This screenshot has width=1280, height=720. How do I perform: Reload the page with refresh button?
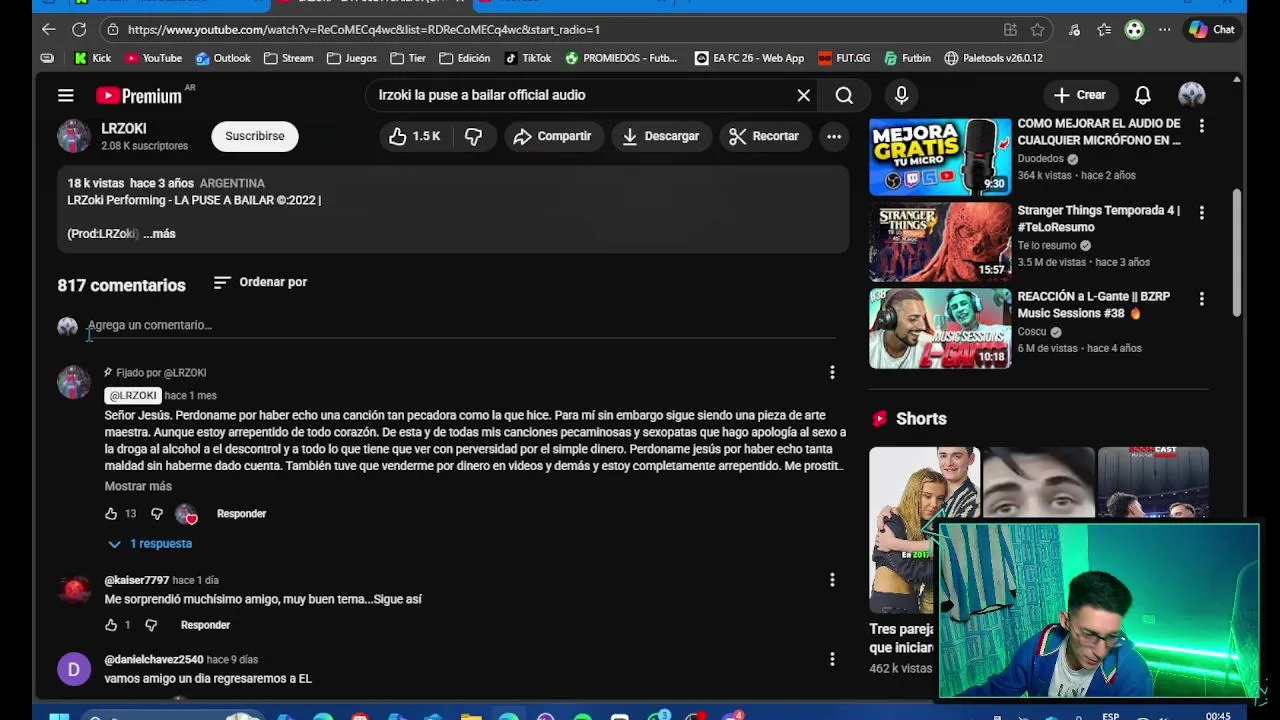click(x=79, y=29)
